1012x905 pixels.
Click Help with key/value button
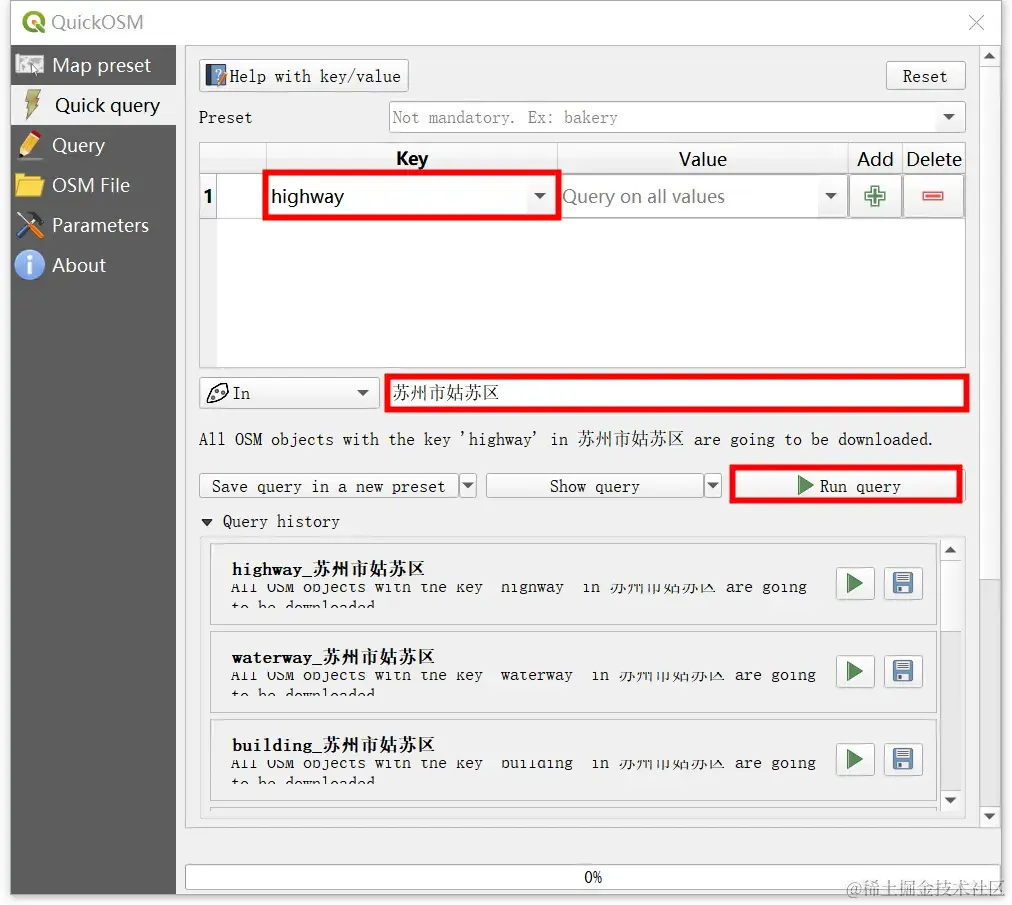[303, 76]
